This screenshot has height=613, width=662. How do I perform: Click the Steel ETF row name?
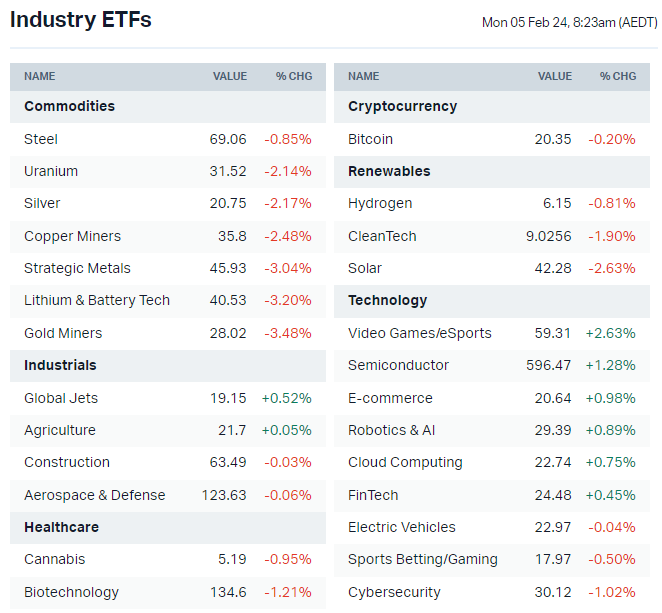pos(41,139)
